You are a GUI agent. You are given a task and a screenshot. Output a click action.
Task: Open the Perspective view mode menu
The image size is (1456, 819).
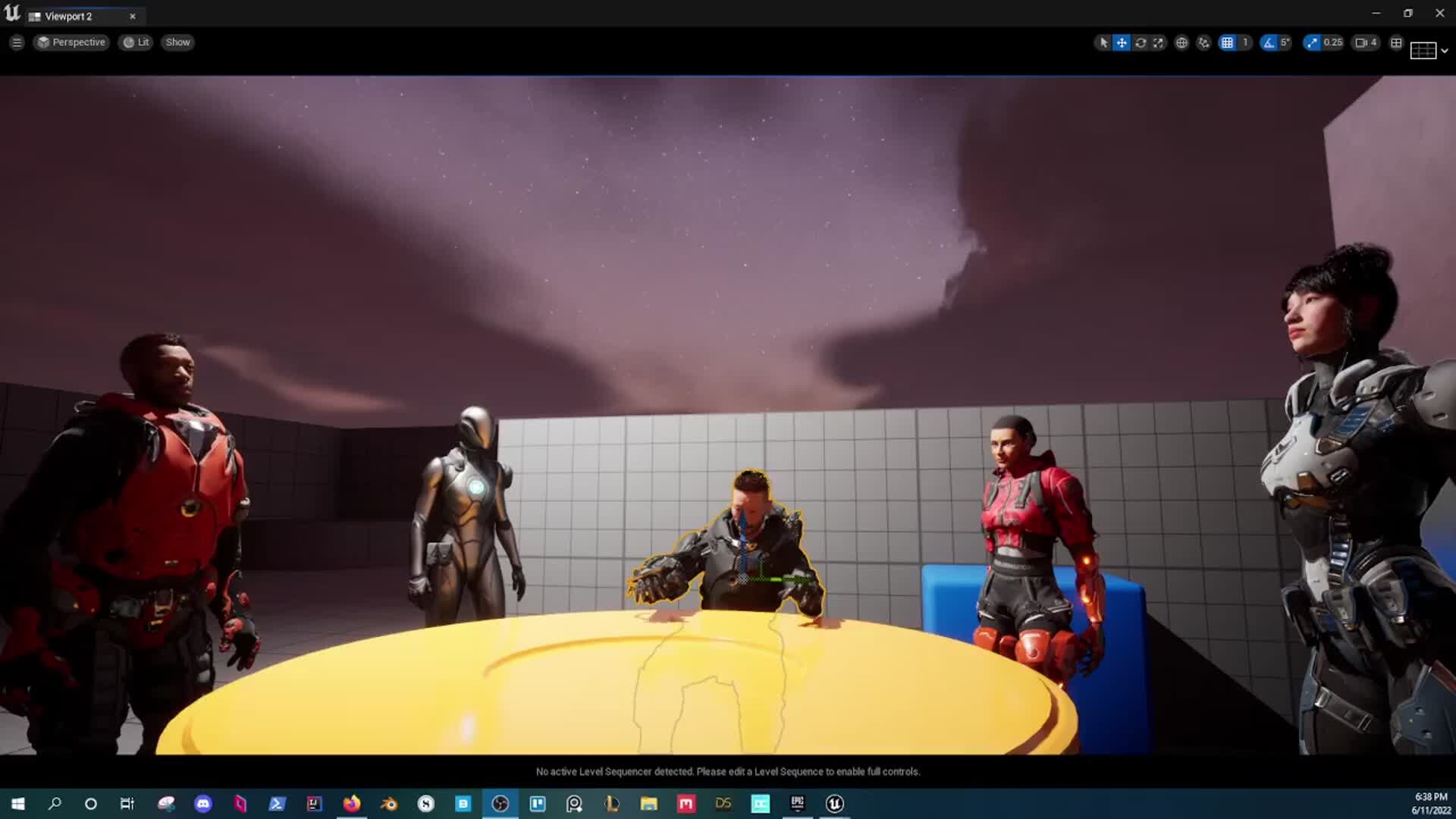pyautogui.click(x=71, y=42)
